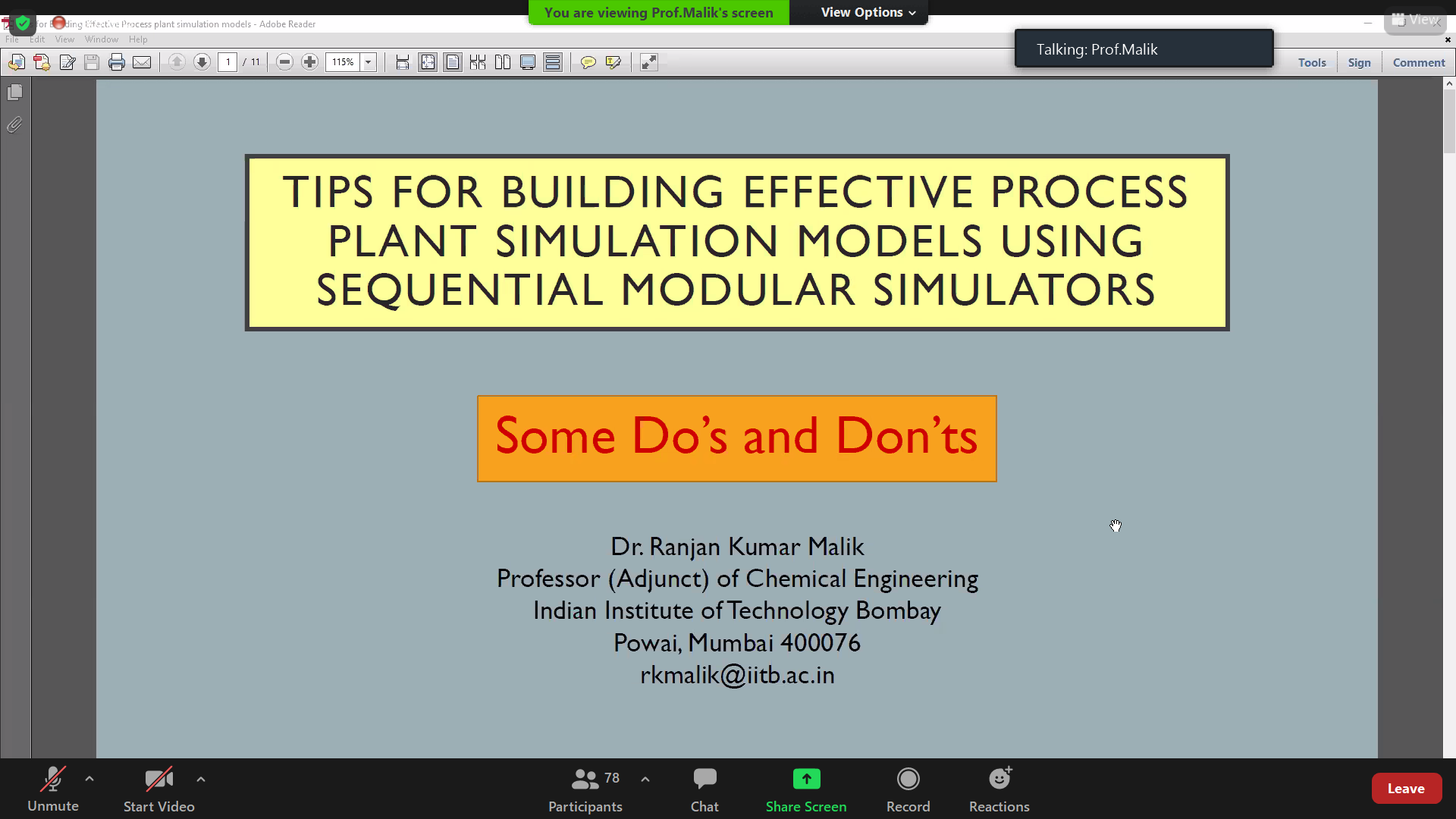Click the print icon in Adobe Reader toolbar
This screenshot has height=819, width=1456.
tap(116, 62)
